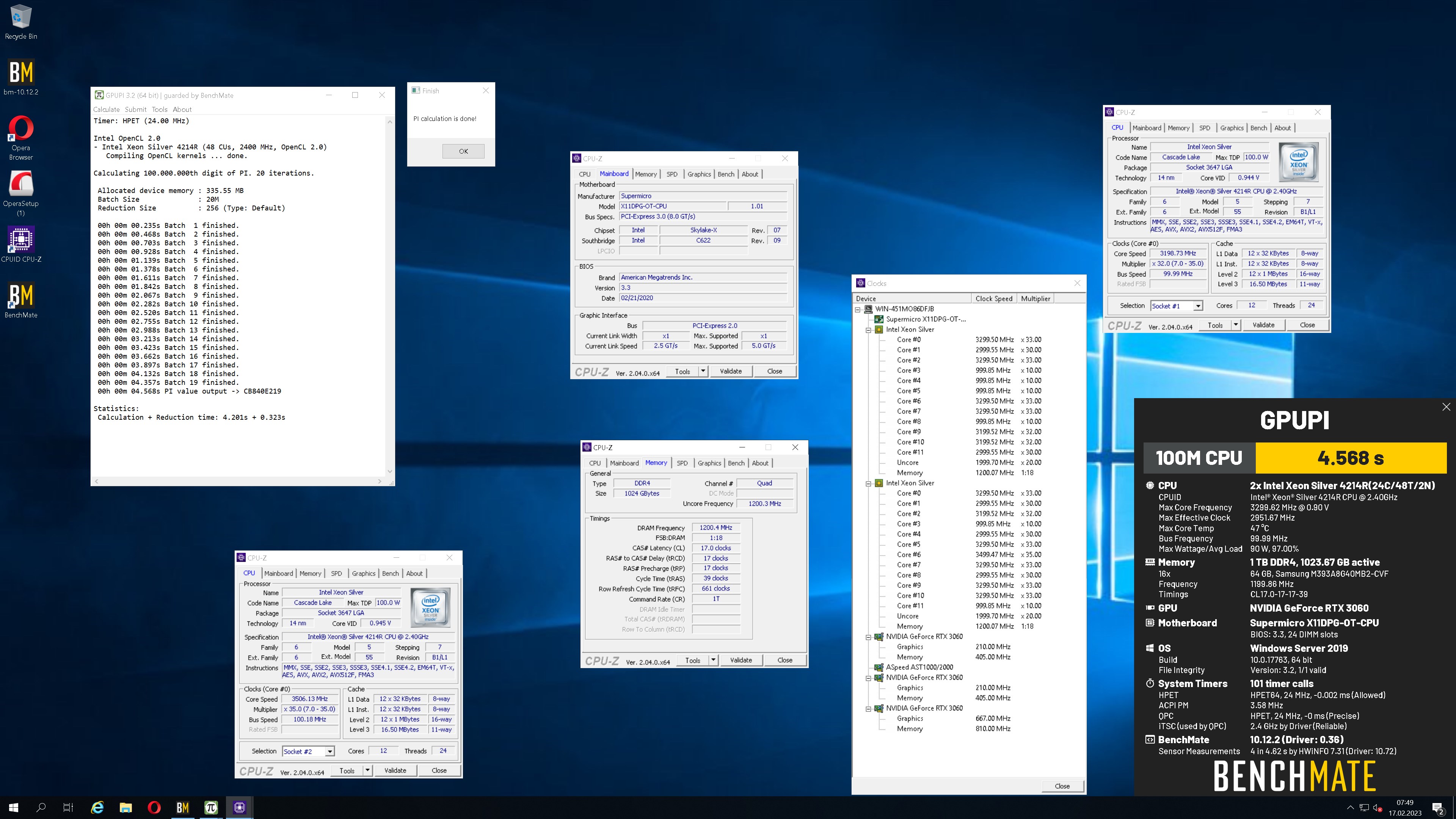Screen dimensions: 1456x819
Task: Open the Tools menu in GPUPI
Action: click(x=159, y=110)
